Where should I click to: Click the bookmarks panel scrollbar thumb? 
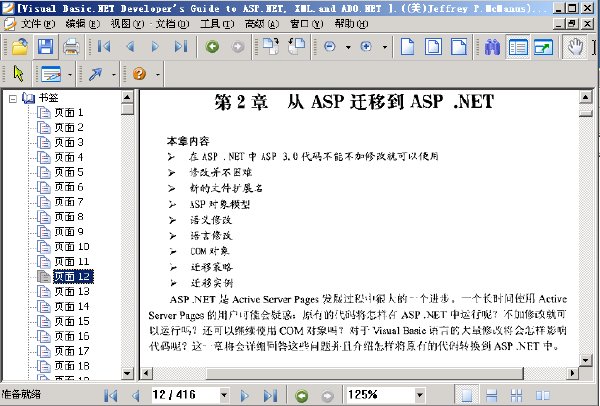click(x=127, y=109)
